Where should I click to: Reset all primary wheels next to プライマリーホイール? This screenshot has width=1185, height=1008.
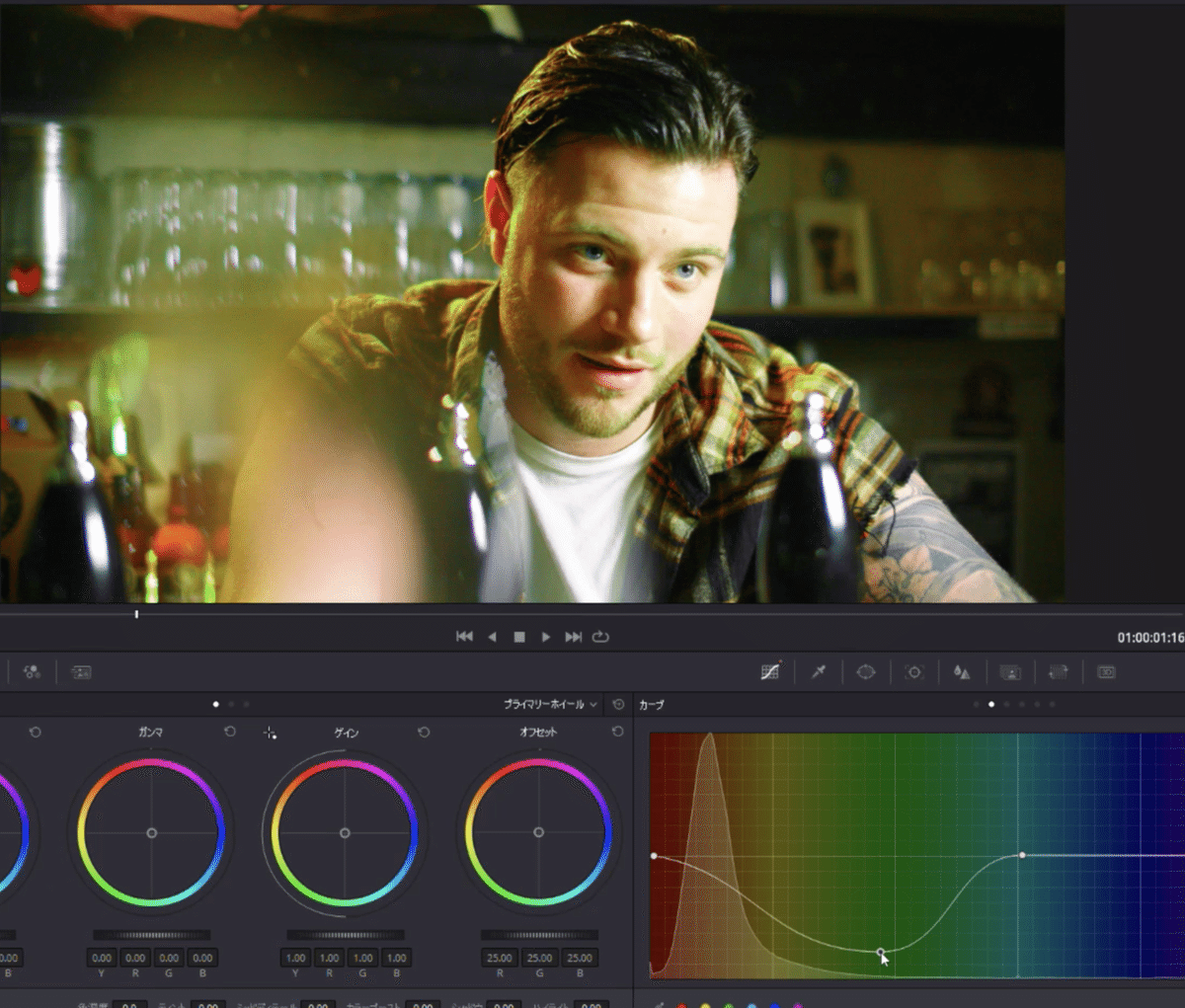point(618,705)
